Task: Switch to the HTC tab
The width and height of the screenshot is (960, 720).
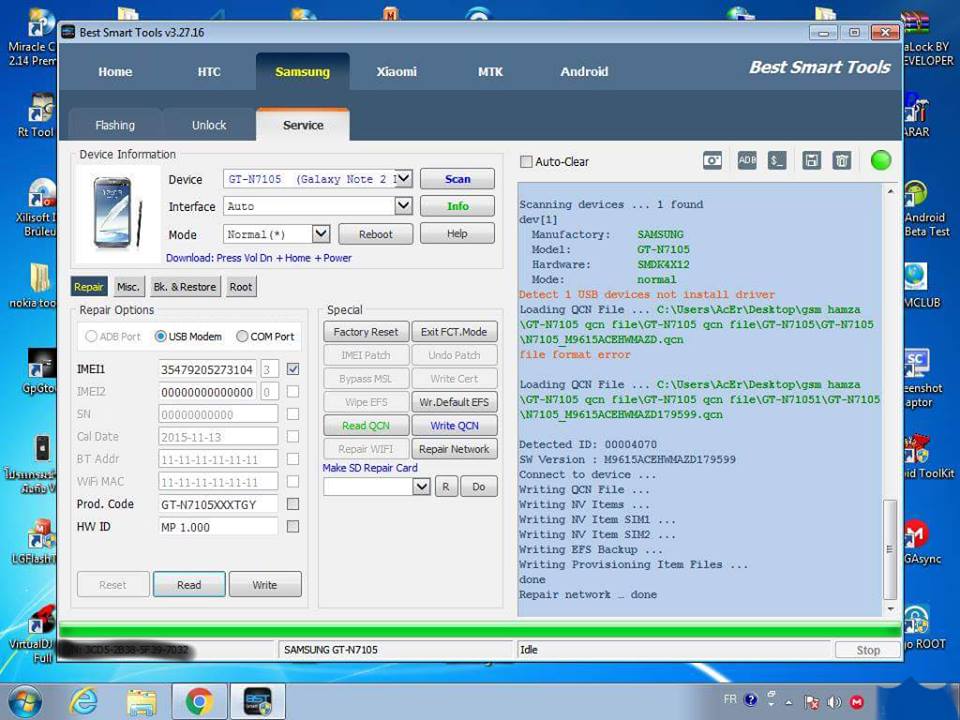Action: point(209,72)
